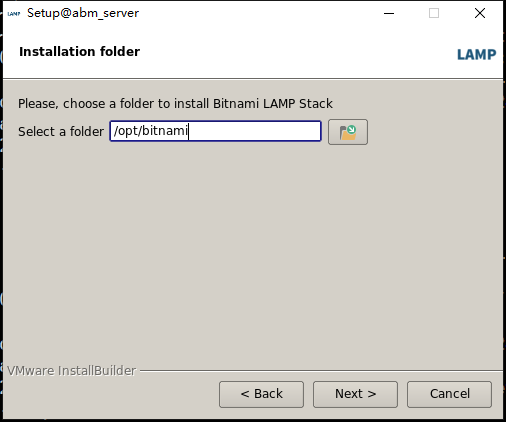Click empty area of folder text box
Image resolution: width=506 pixels, height=422 pixels.
click(x=253, y=131)
